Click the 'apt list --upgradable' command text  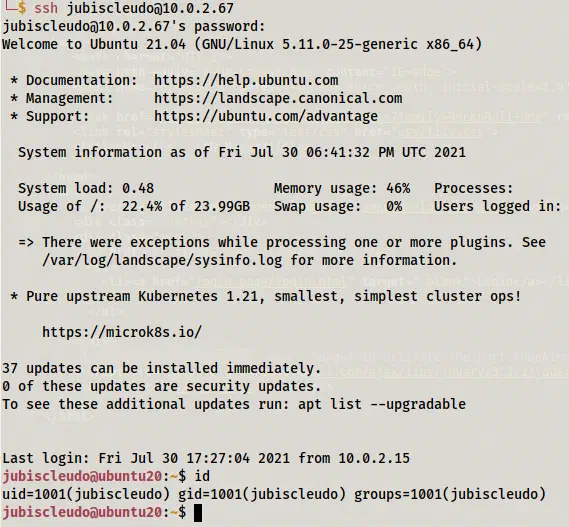[382, 404]
